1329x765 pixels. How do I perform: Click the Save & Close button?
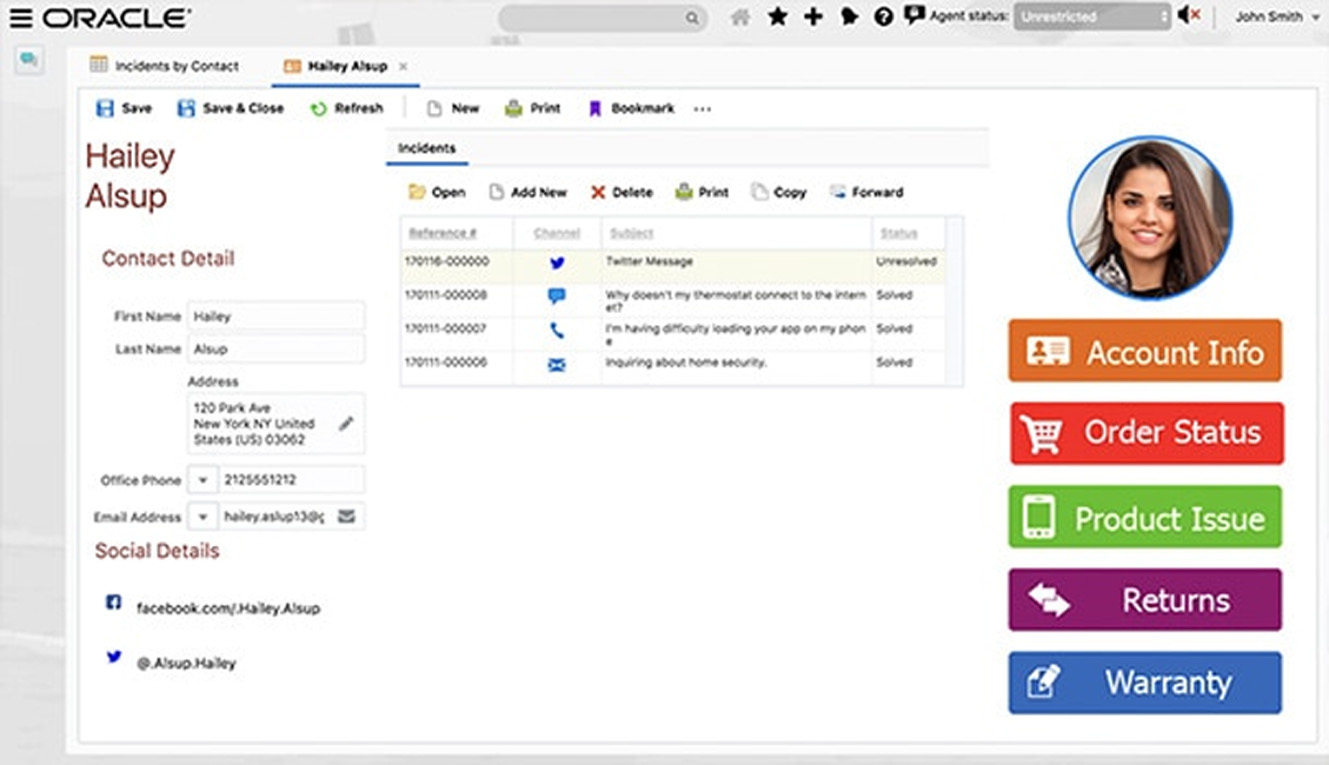tap(231, 108)
